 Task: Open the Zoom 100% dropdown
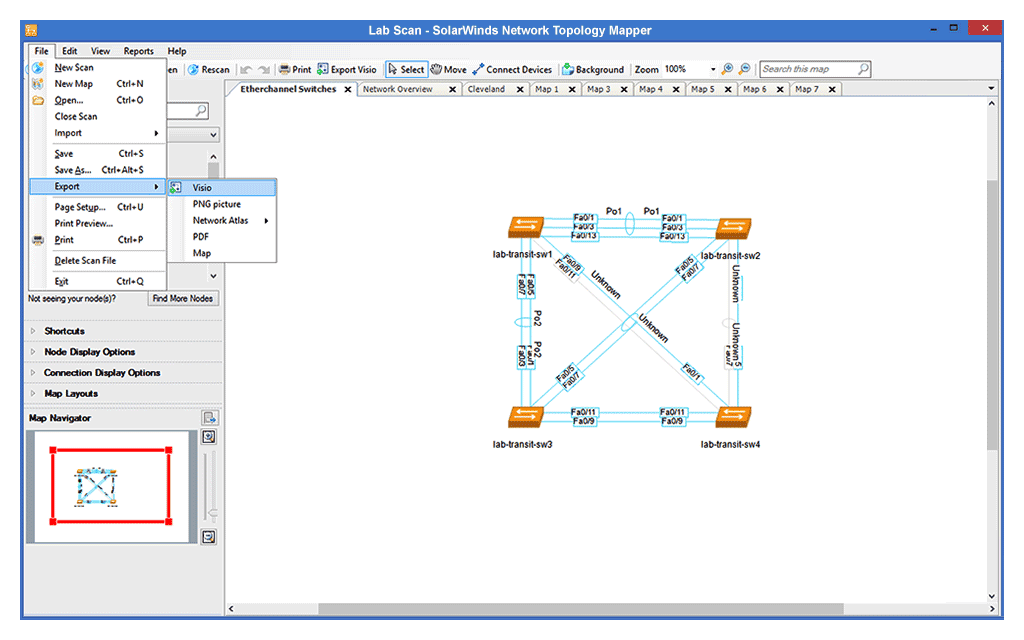coord(712,69)
